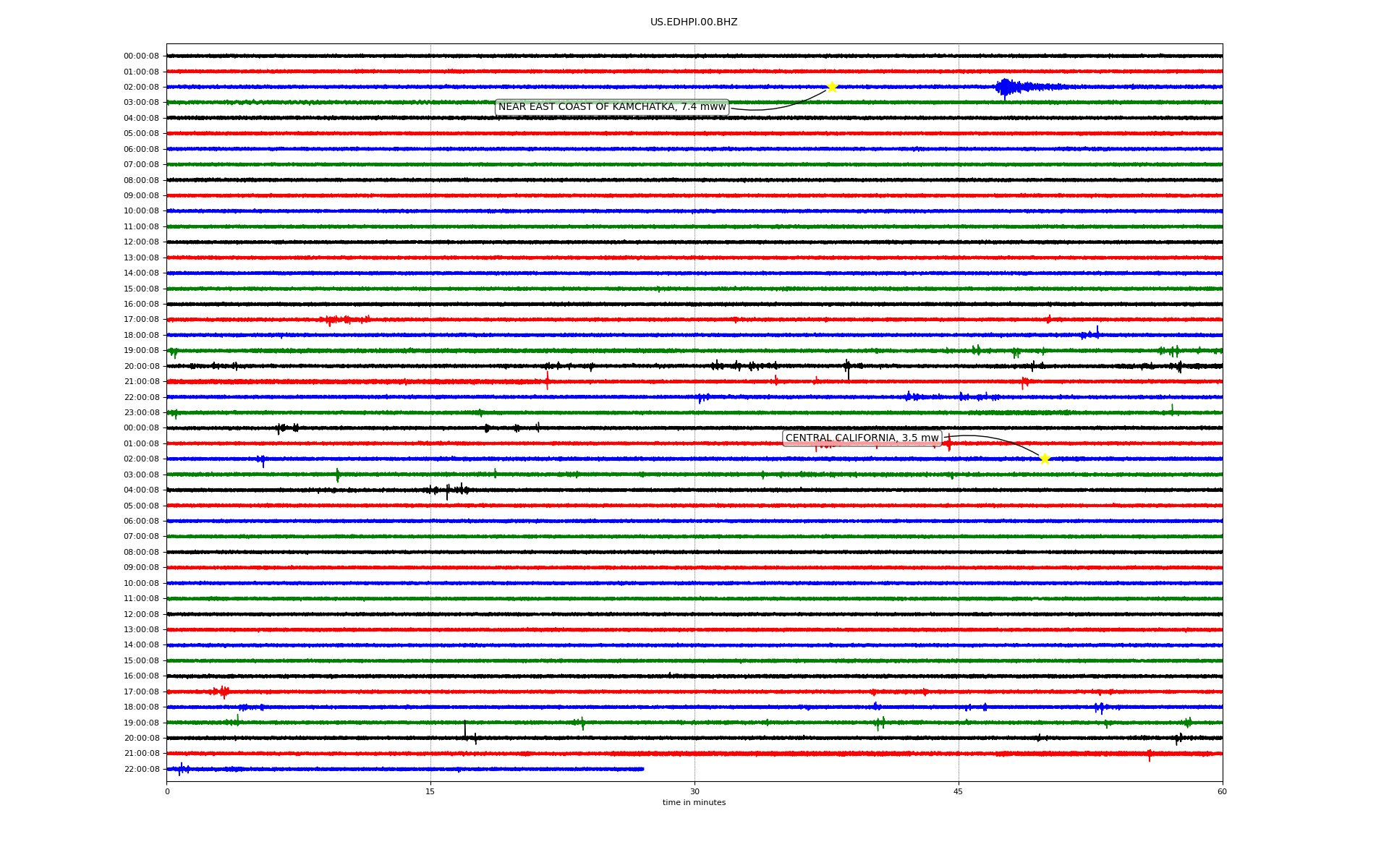Click the yellow star on Kamchatka event
Viewport: 1389px width, 868px height.
click(x=832, y=87)
